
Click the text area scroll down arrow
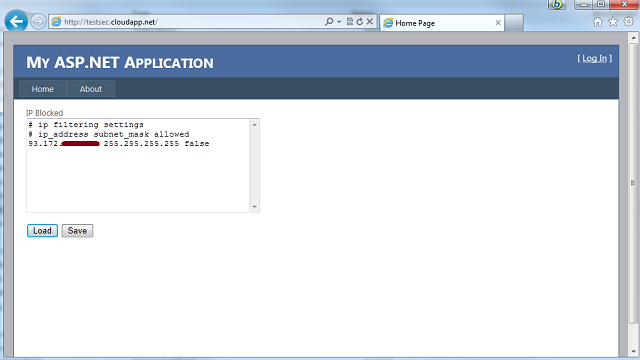coord(255,207)
